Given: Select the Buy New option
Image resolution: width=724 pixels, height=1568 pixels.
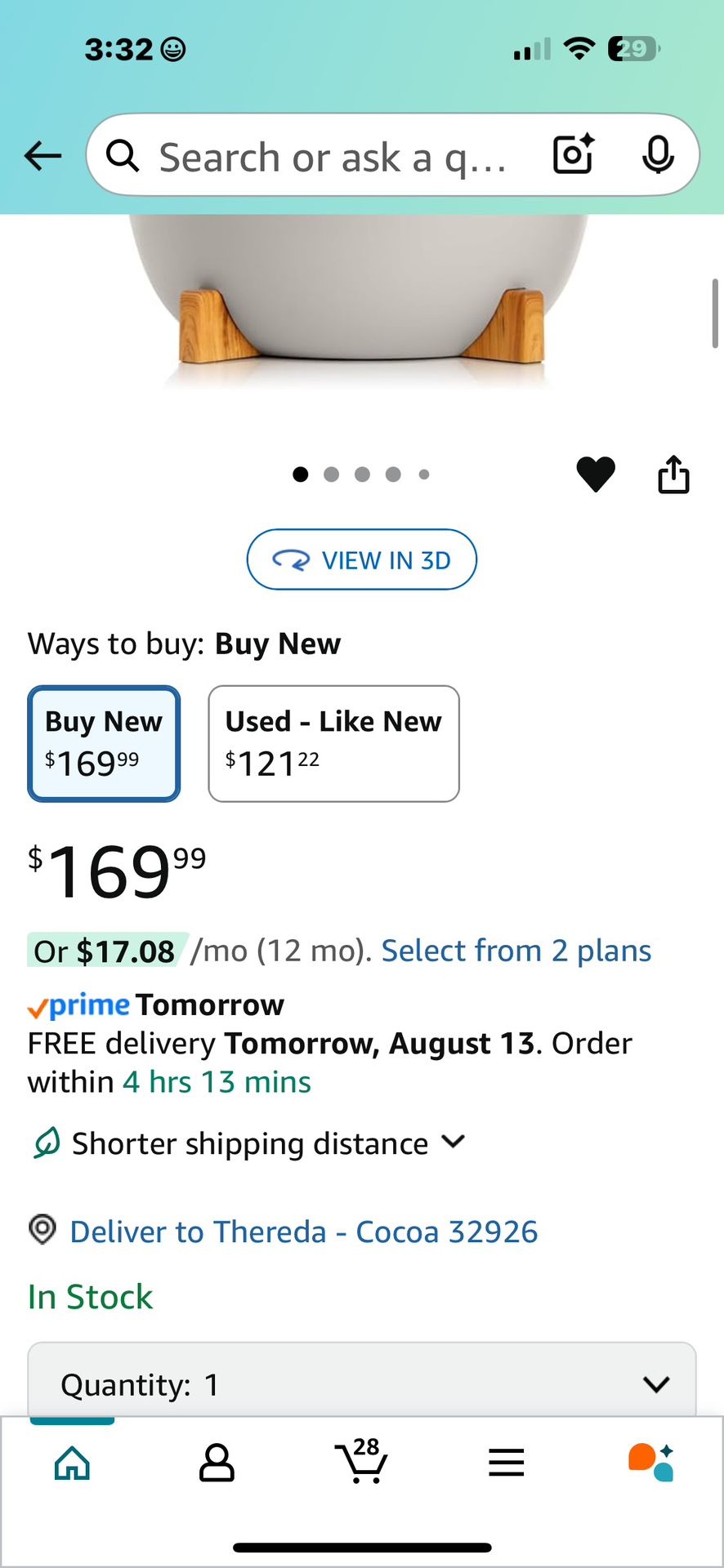Looking at the screenshot, I should tap(104, 743).
